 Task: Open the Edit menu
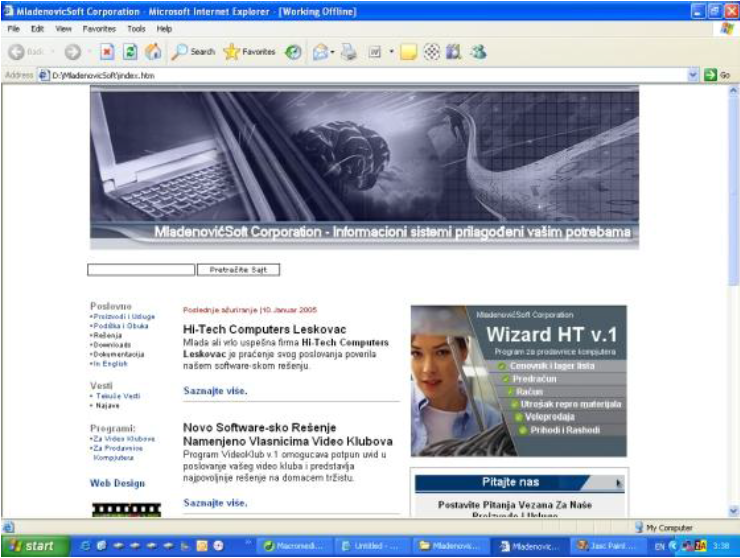point(37,29)
